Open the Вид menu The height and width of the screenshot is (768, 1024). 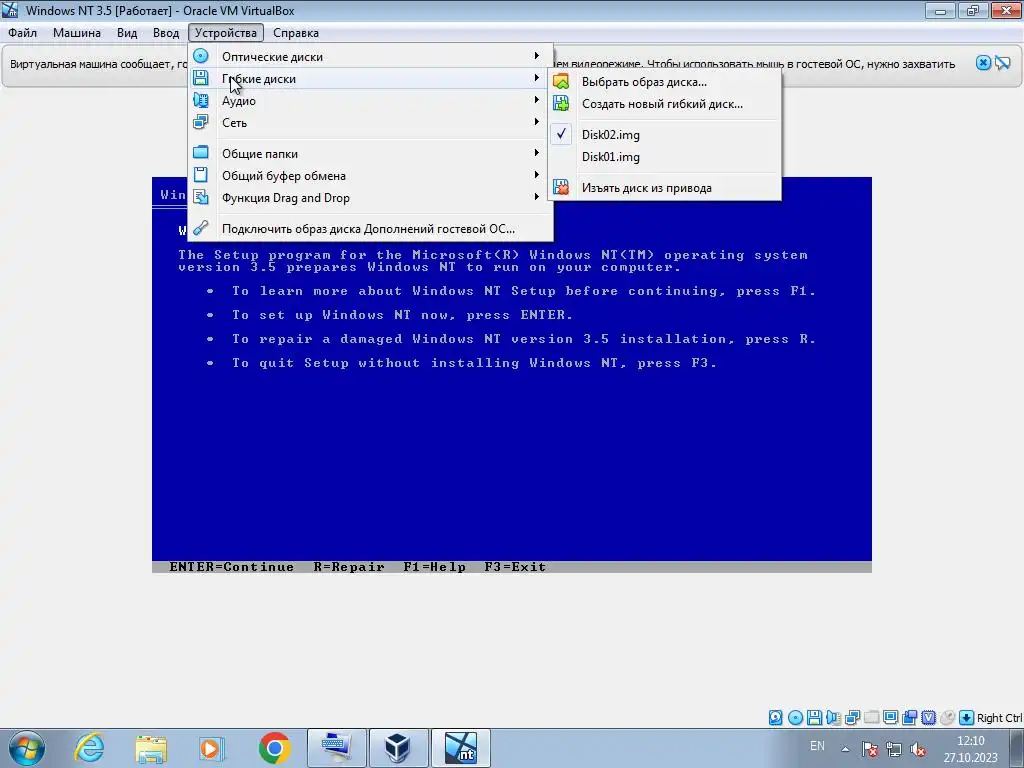pyautogui.click(x=127, y=33)
